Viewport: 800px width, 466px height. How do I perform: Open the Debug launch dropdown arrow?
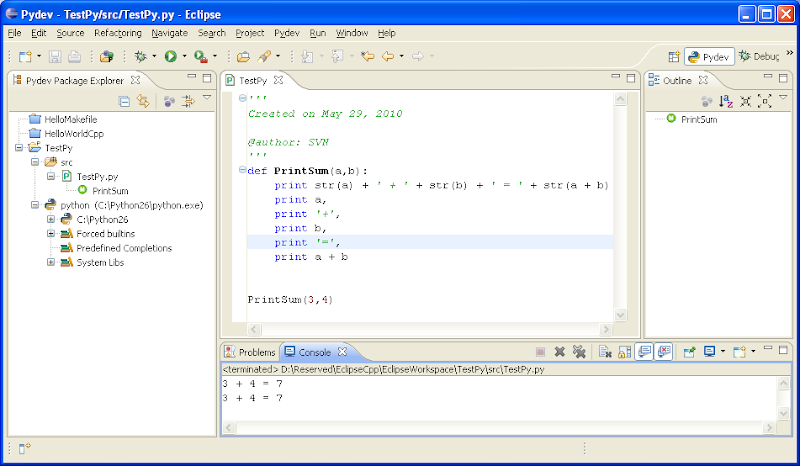coord(154,56)
